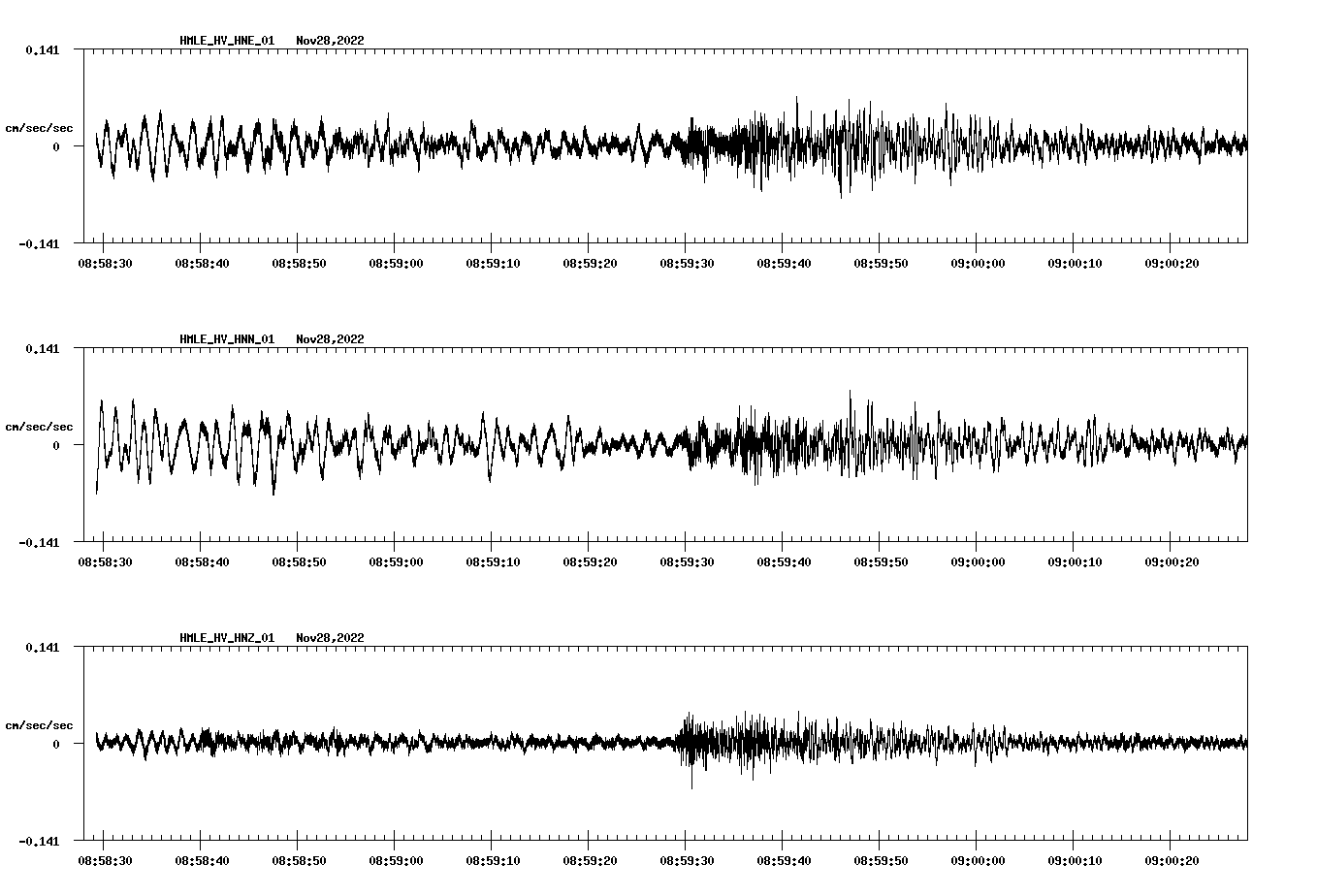Image resolution: width=1317 pixels, height=896 pixels.
Task: Pick 09:00:00 tick label under HNN plot
Action: click(978, 561)
